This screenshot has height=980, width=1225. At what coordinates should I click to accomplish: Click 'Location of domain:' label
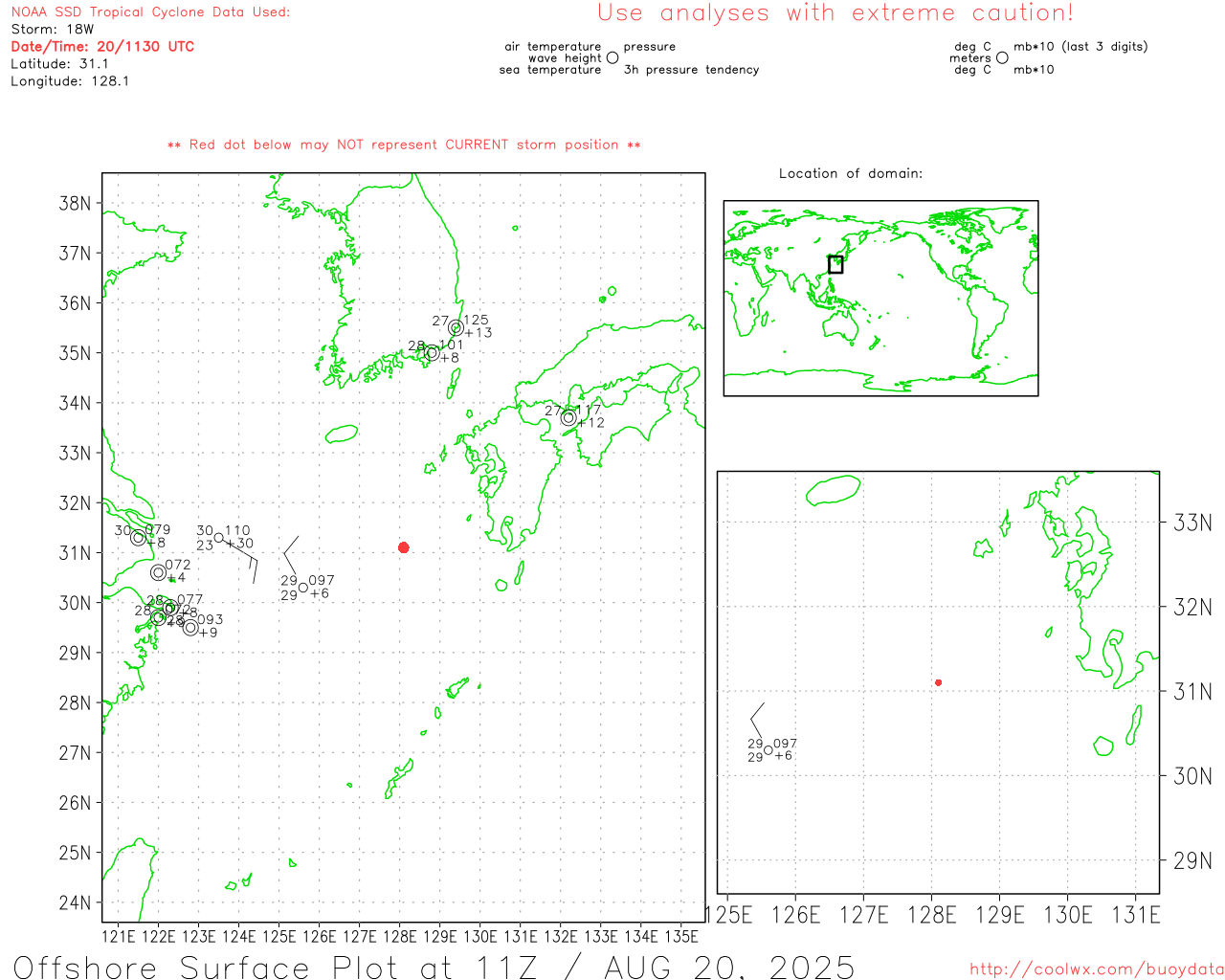[851, 173]
